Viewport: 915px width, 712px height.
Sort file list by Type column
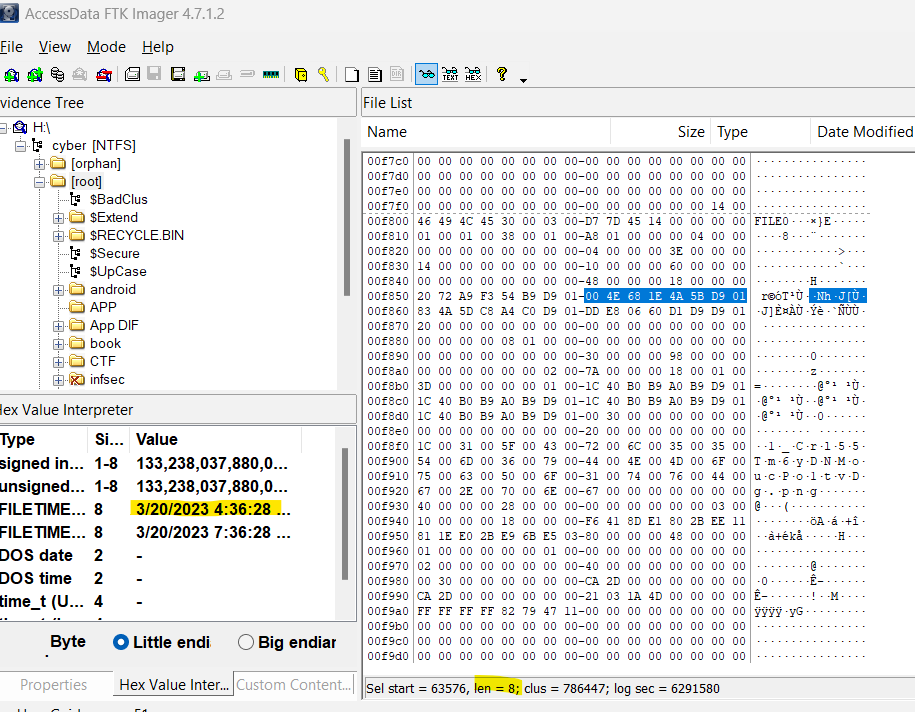pyautogui.click(x=760, y=132)
